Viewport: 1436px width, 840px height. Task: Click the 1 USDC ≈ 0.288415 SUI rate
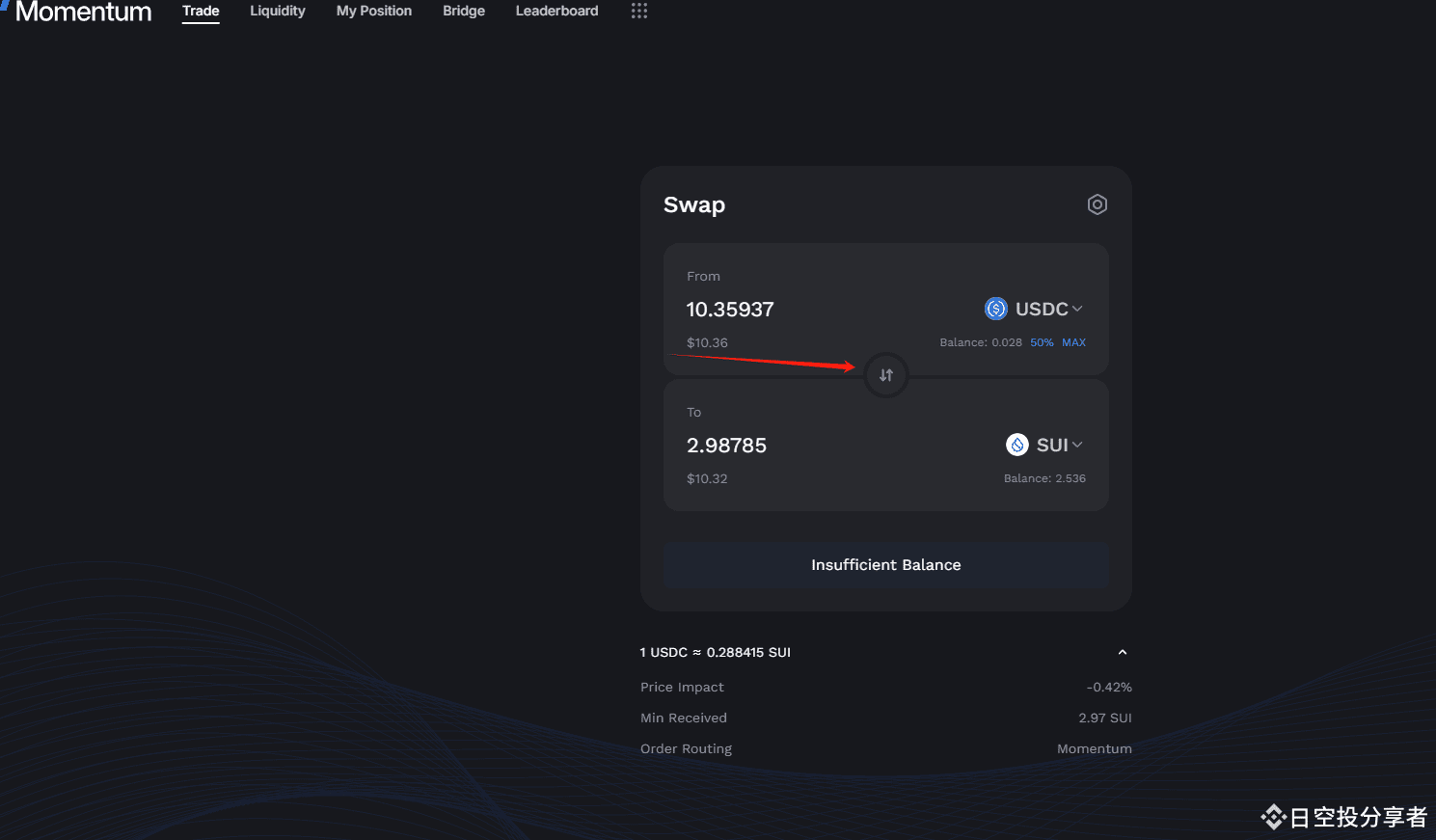pos(716,652)
